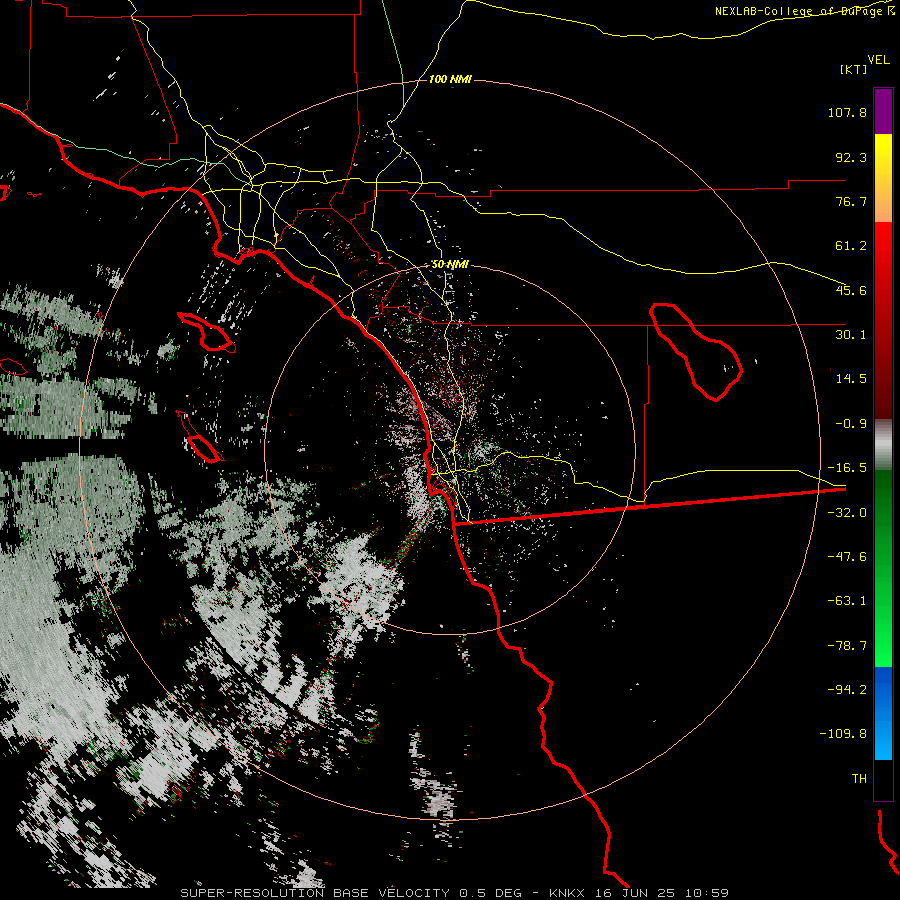Click the 100 NMI range ring label
The height and width of the screenshot is (900, 900).
[x=450, y=79]
